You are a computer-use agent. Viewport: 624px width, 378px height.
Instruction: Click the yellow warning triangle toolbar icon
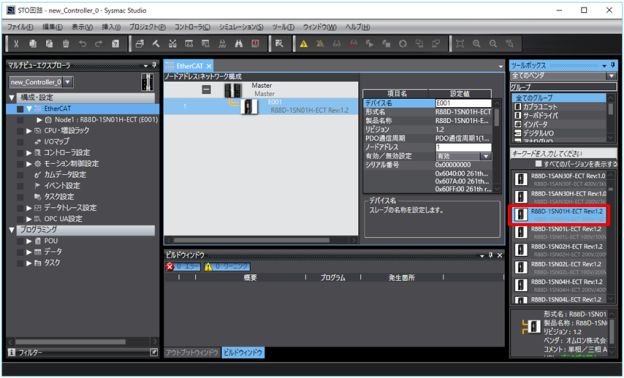(304, 44)
